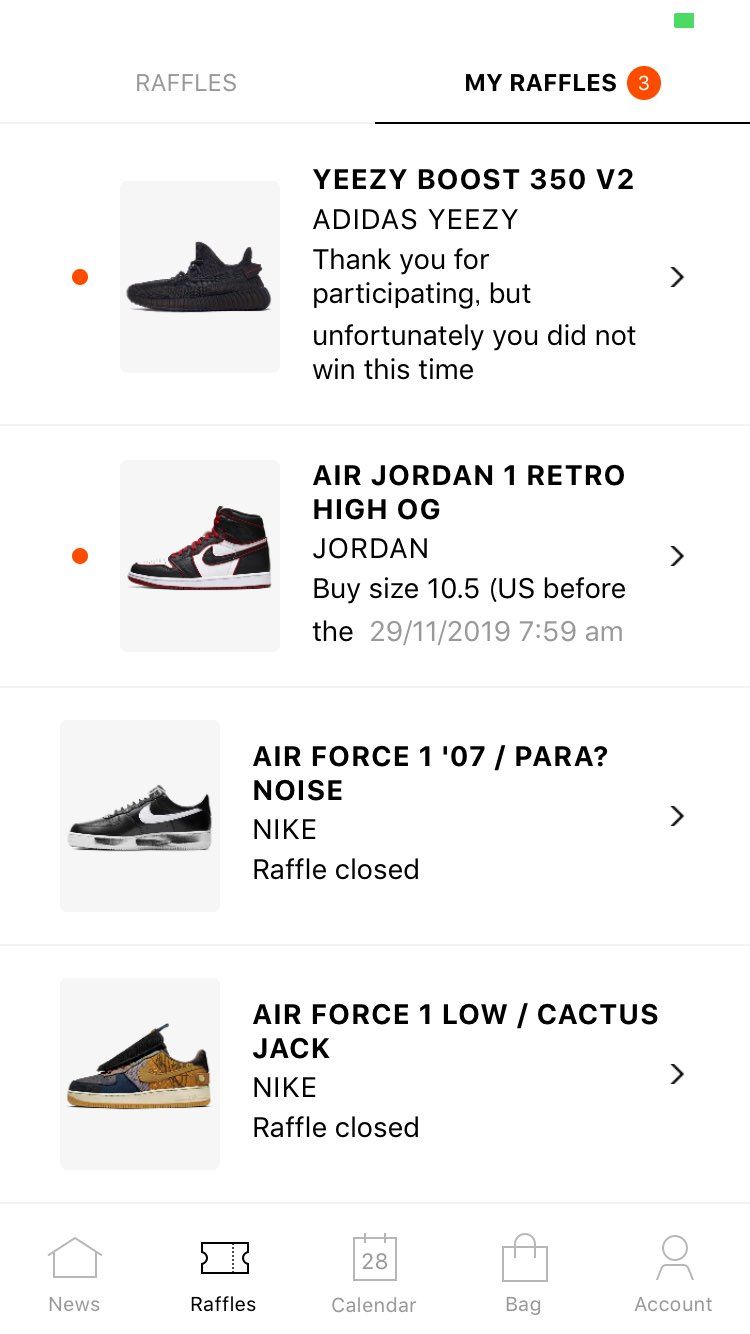Expand Air Force 1 Cactus Jack chevron
This screenshot has width=750, height=1334.
(x=677, y=1074)
